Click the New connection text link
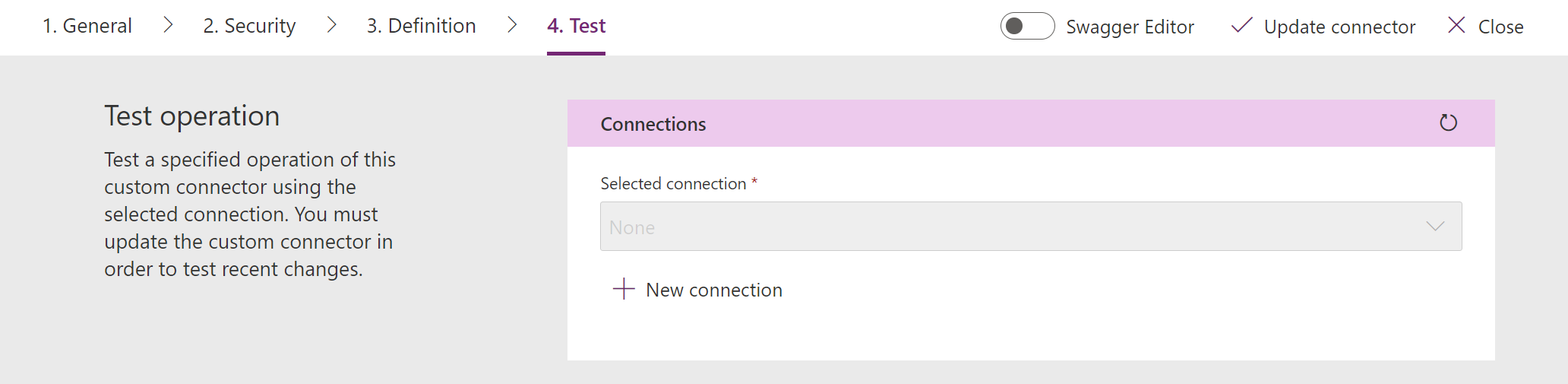Image resolution: width=1568 pixels, height=384 pixels. 713,290
